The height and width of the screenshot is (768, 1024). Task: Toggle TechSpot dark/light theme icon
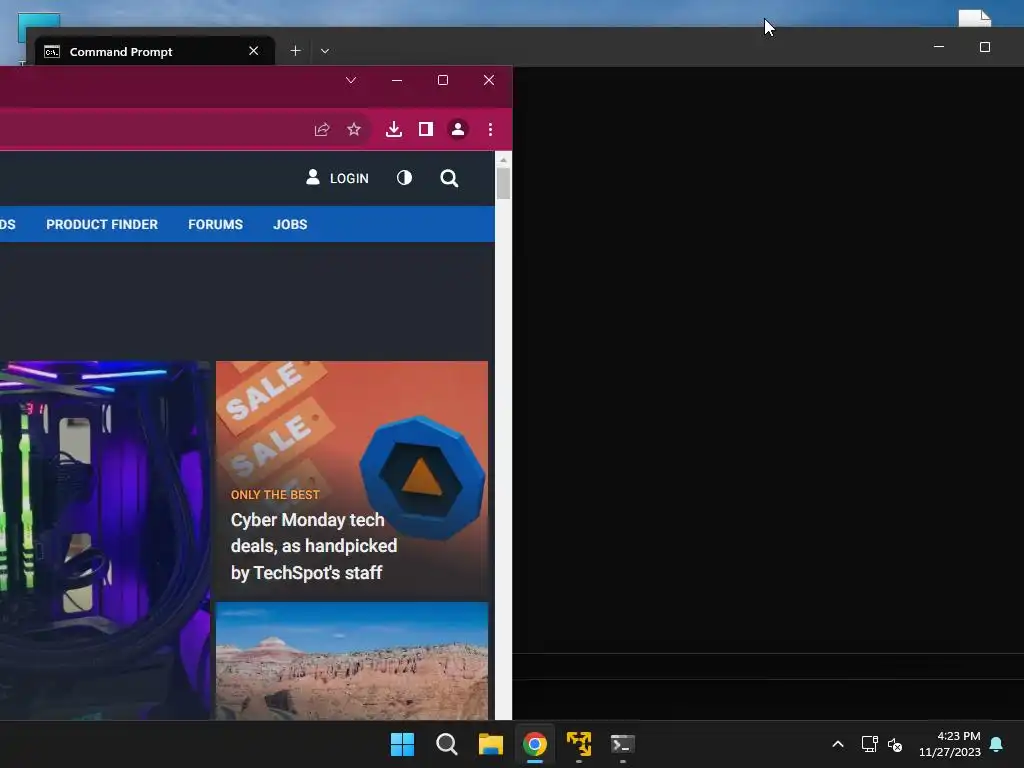click(404, 178)
